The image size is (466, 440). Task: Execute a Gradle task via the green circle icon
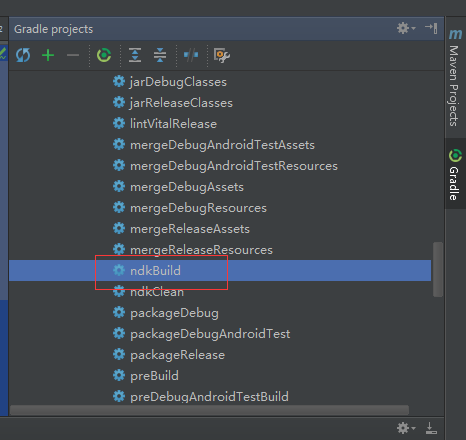(x=104, y=55)
